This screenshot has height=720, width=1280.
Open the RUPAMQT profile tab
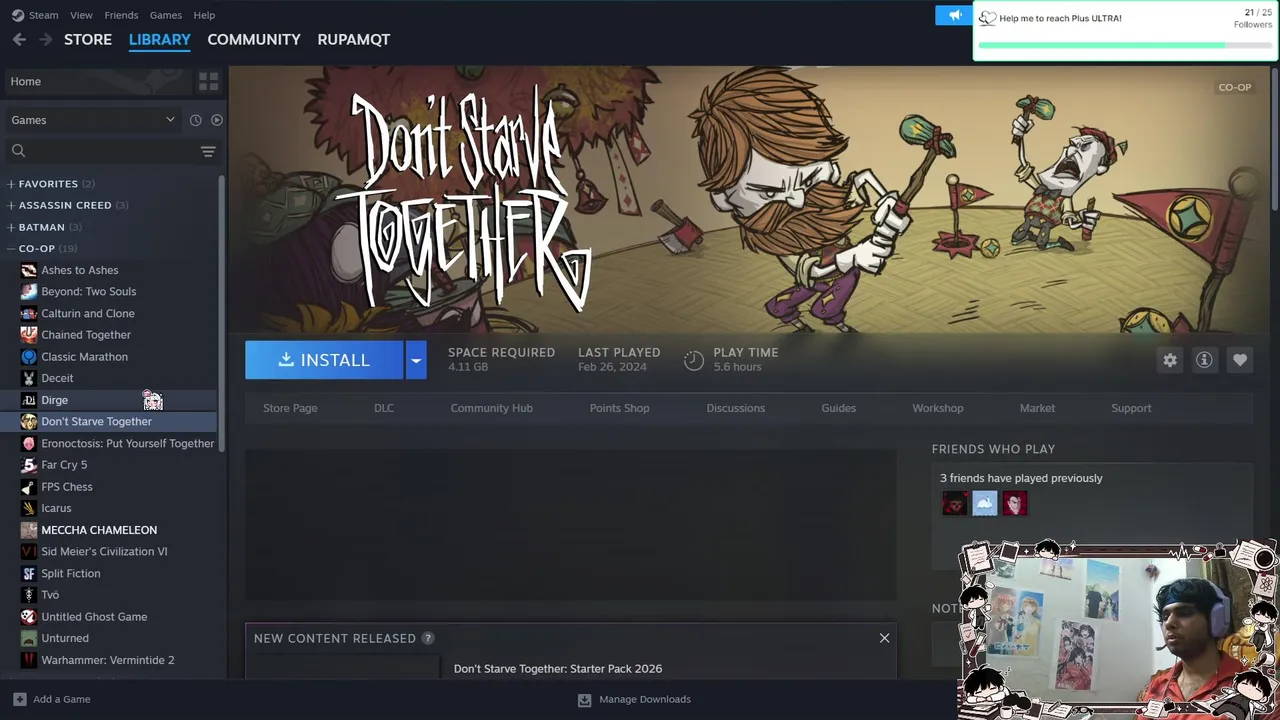coord(354,40)
